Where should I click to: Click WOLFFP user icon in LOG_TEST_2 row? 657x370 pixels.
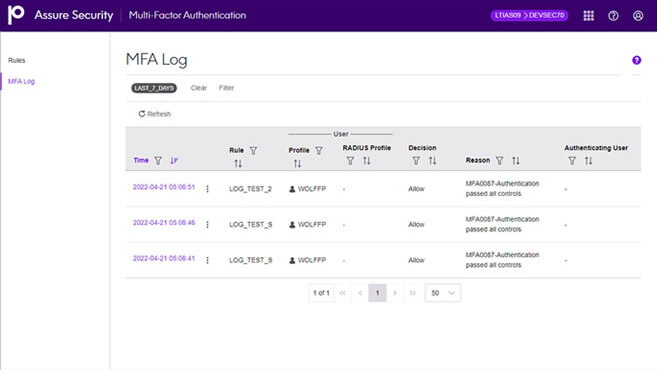pyautogui.click(x=292, y=189)
